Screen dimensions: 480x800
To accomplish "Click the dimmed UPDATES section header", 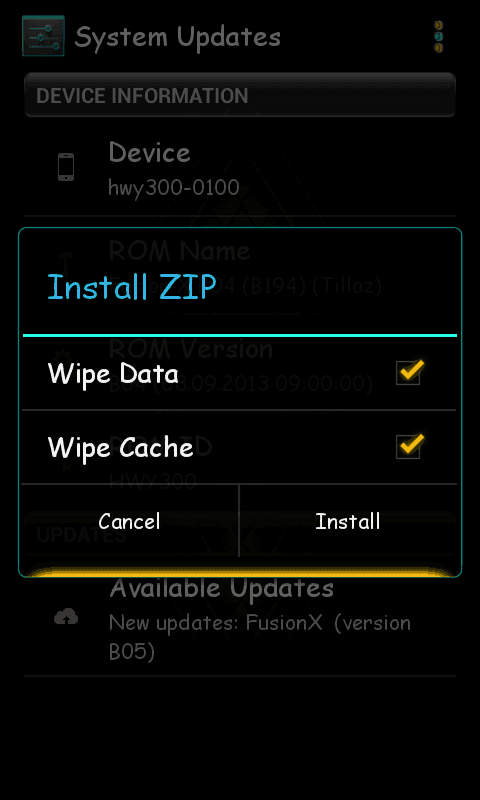I will [82, 535].
